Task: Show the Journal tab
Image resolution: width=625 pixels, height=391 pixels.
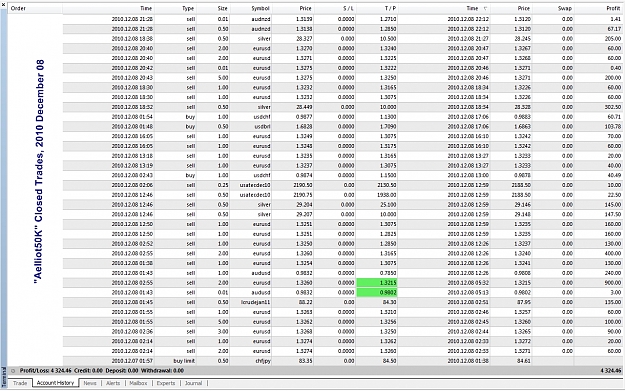Action: tap(193, 383)
